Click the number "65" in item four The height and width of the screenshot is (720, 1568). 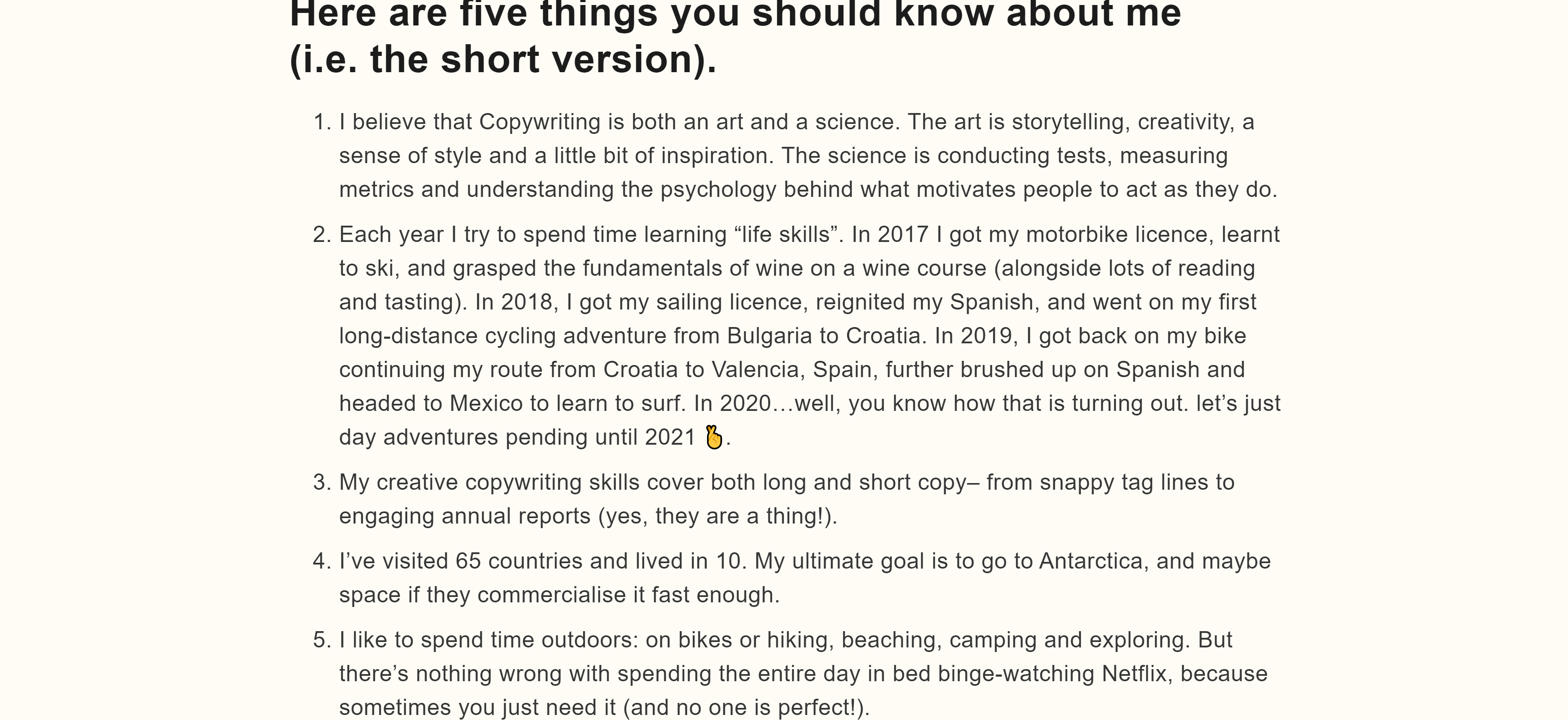click(468, 561)
